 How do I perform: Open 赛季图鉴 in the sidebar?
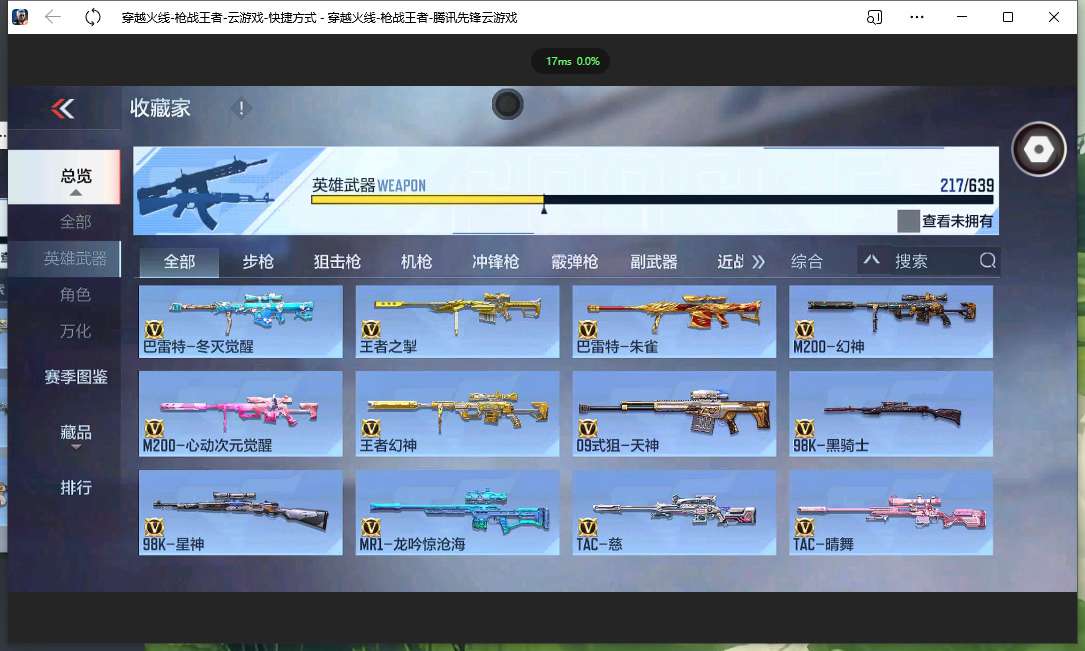tap(75, 377)
